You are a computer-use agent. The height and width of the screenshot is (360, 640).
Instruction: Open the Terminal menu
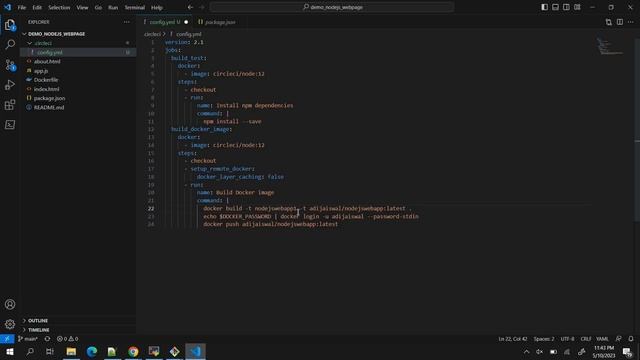tap(135, 7)
